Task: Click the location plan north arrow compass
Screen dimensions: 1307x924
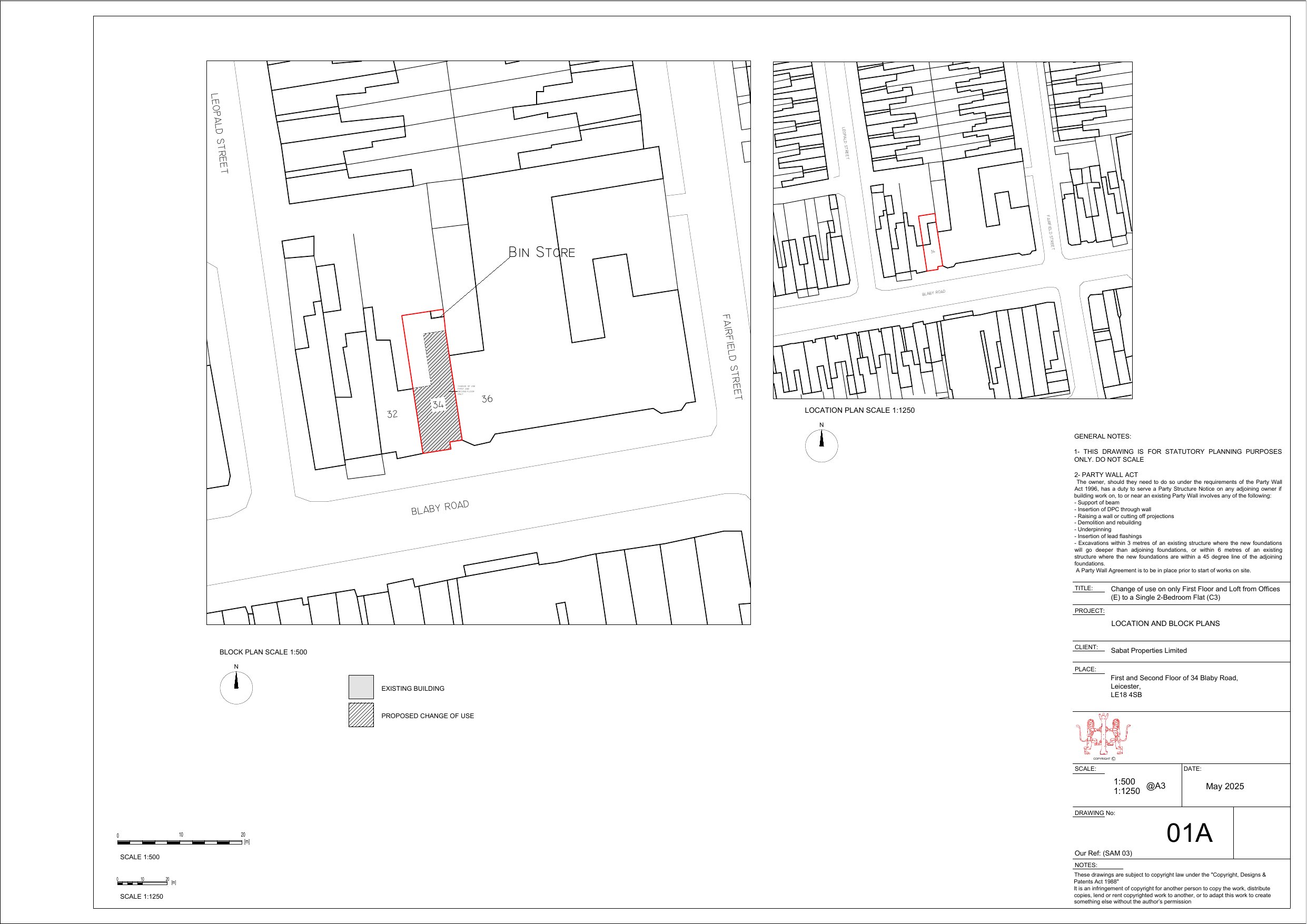Action: pyautogui.click(x=821, y=446)
